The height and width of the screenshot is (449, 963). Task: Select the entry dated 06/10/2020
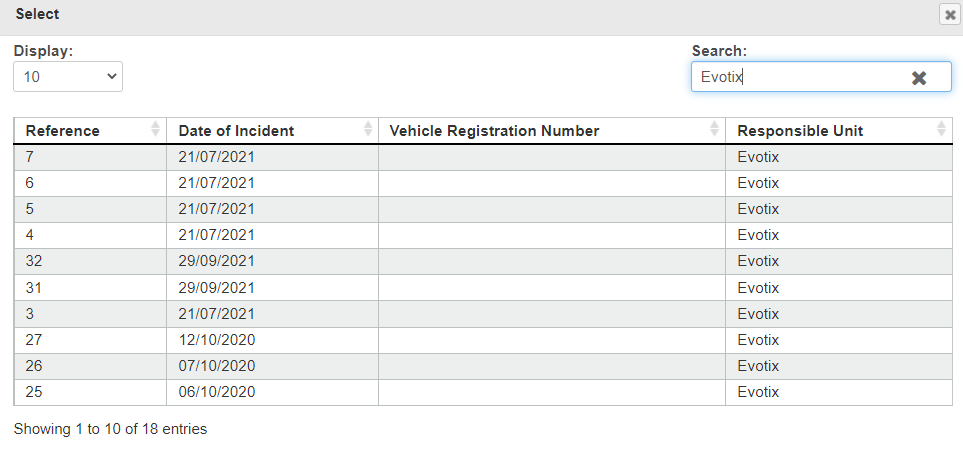(217, 391)
